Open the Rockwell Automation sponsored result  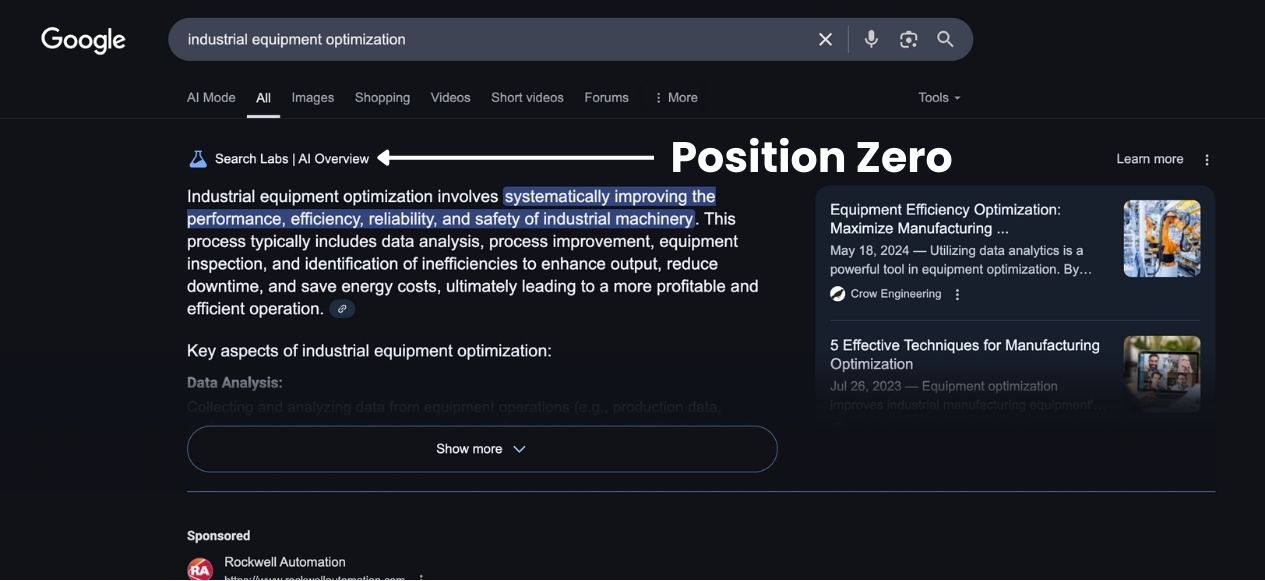[284, 562]
